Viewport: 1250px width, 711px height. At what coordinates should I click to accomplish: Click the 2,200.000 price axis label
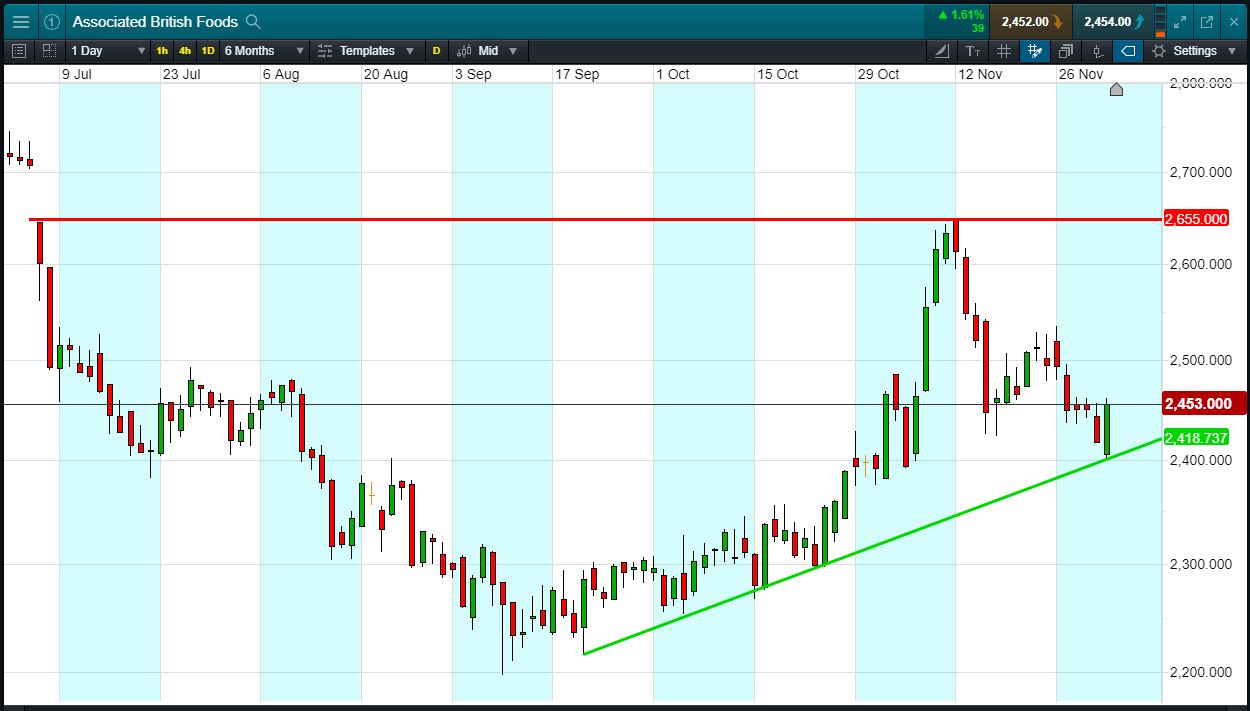[1200, 672]
